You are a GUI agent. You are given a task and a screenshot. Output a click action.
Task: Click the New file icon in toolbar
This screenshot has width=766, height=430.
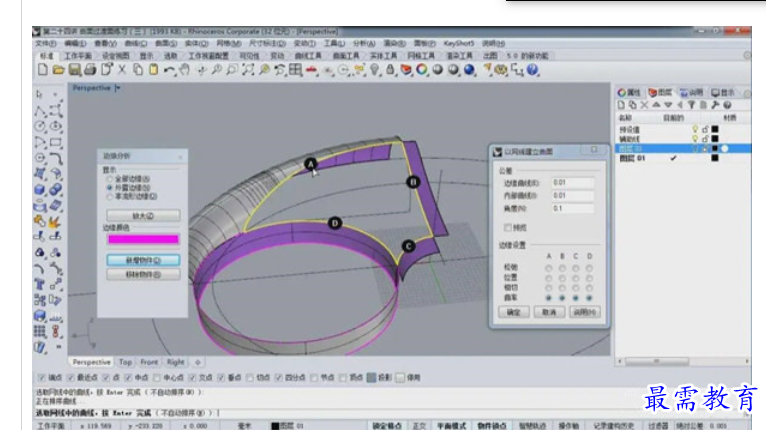[x=43, y=70]
